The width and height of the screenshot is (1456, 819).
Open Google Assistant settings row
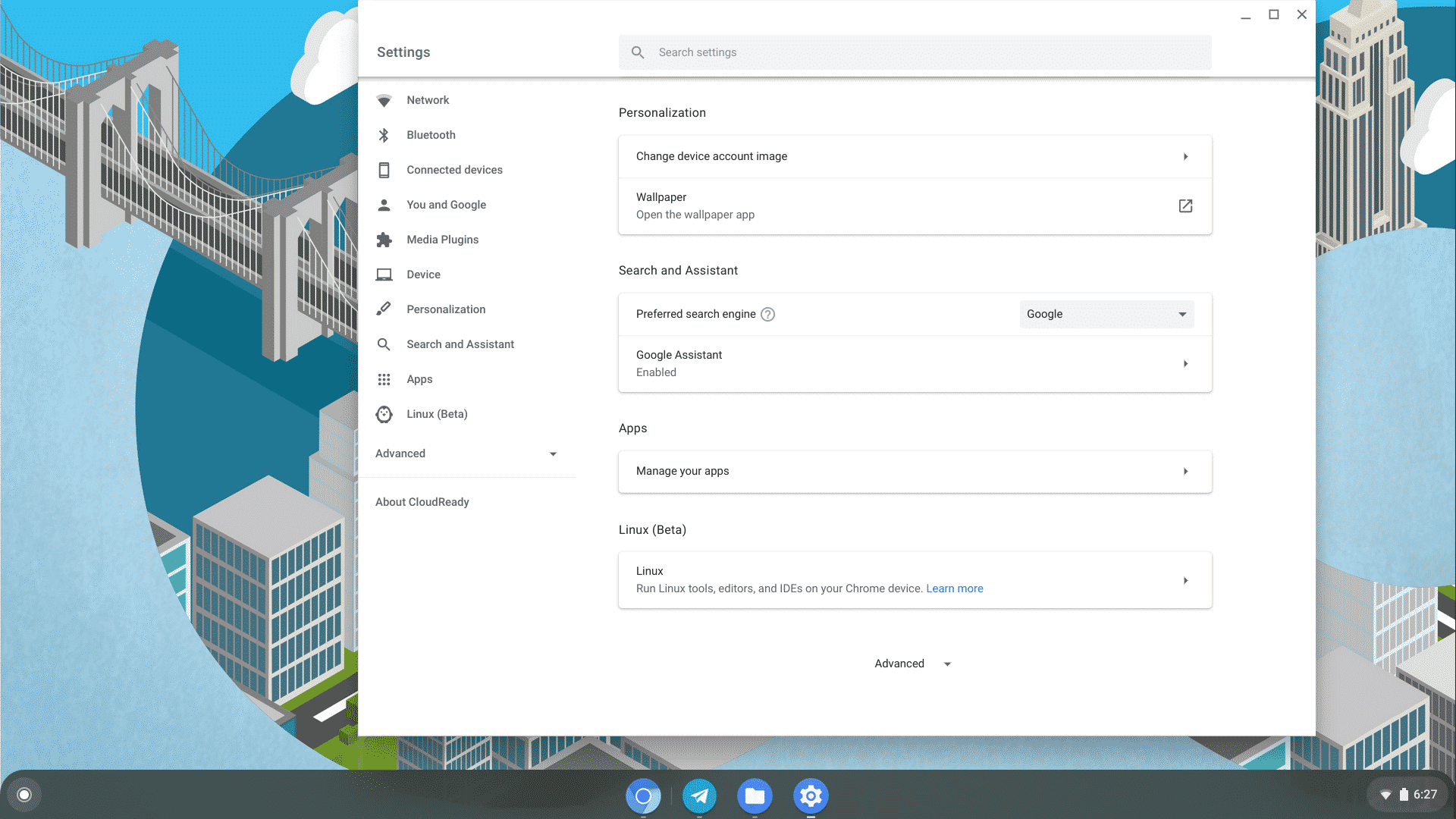point(915,364)
